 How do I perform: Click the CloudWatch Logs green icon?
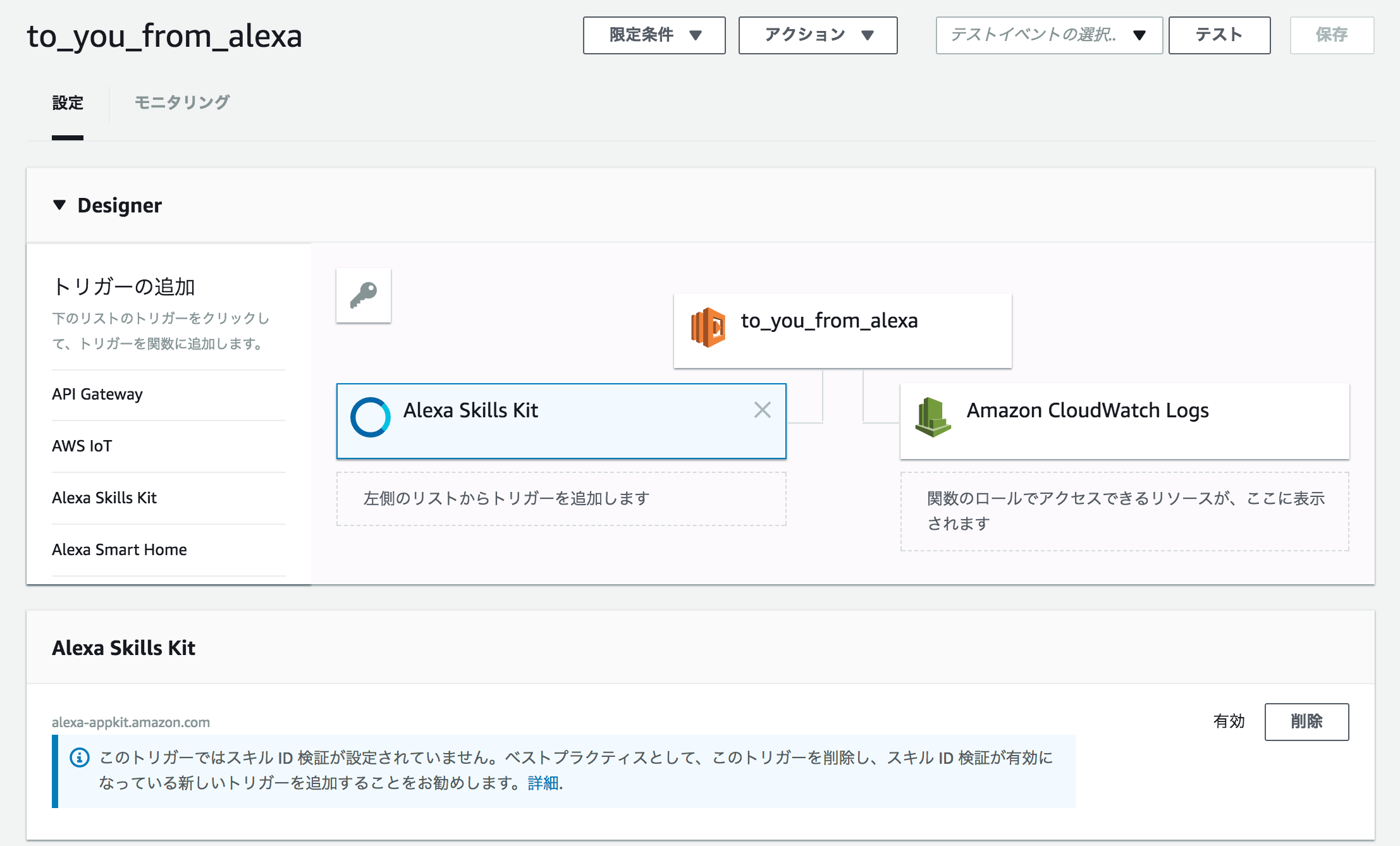click(x=933, y=417)
